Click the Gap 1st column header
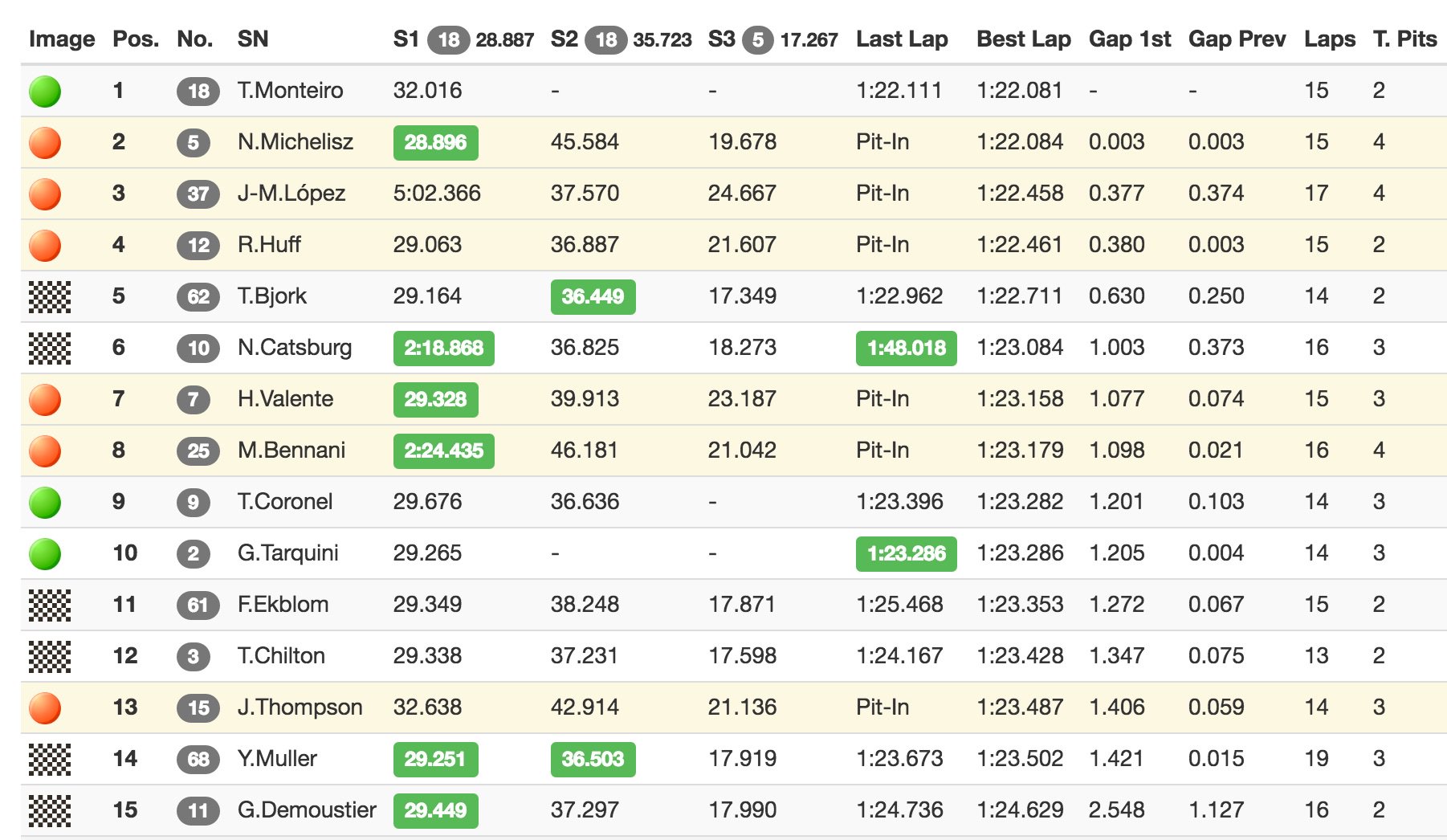The height and width of the screenshot is (840, 1447). [1130, 39]
